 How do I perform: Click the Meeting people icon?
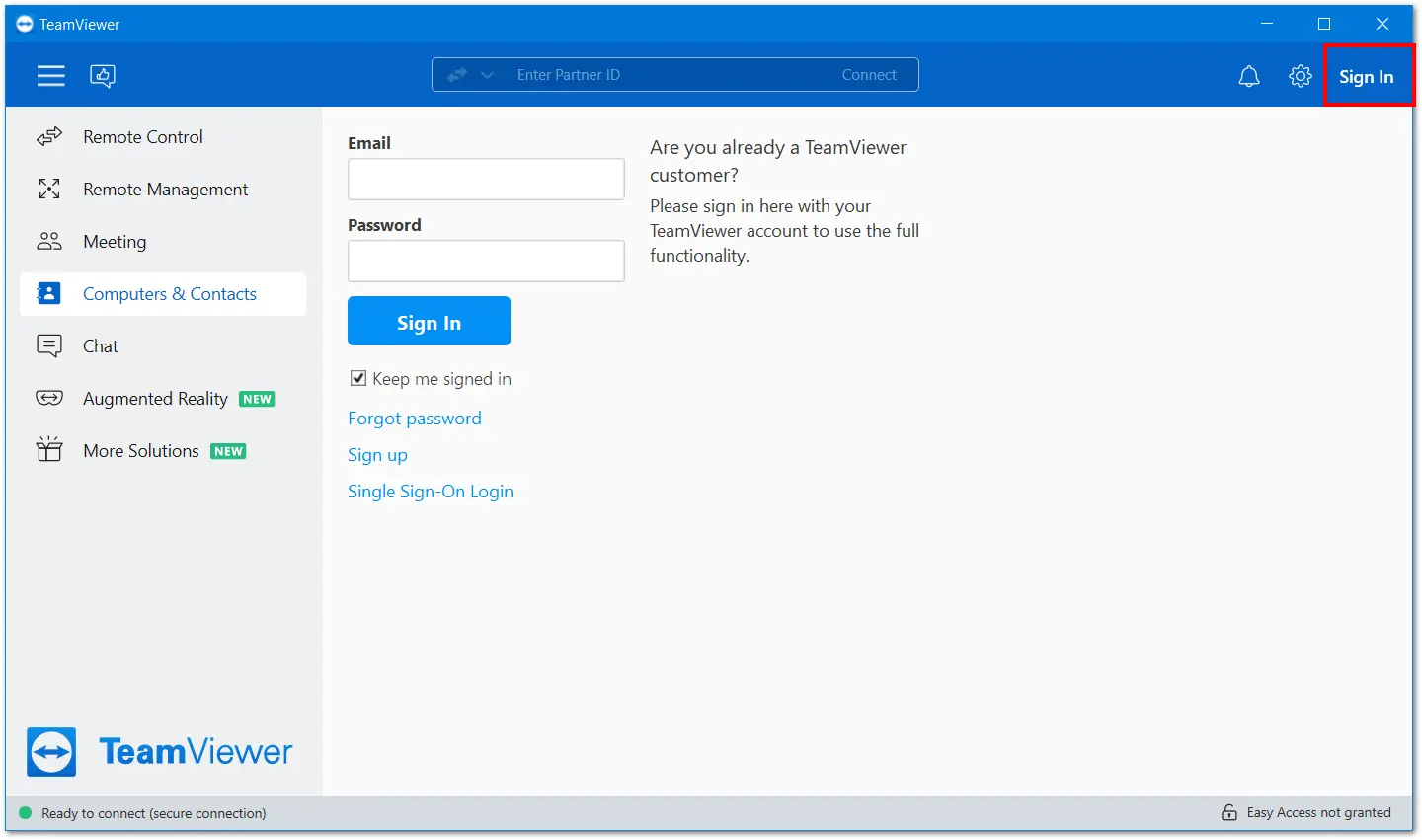coord(49,242)
